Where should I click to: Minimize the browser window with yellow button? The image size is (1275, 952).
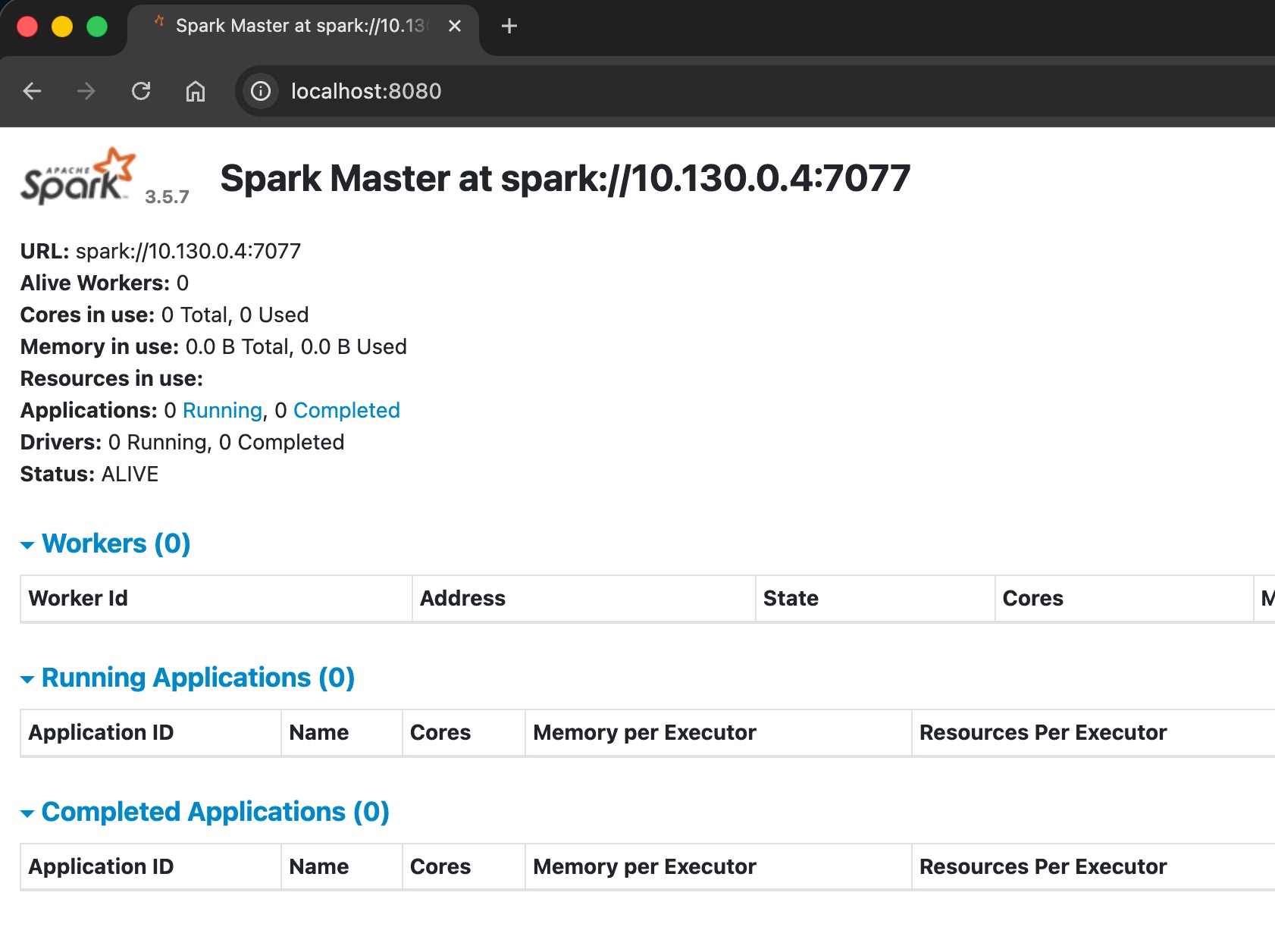coord(62,27)
